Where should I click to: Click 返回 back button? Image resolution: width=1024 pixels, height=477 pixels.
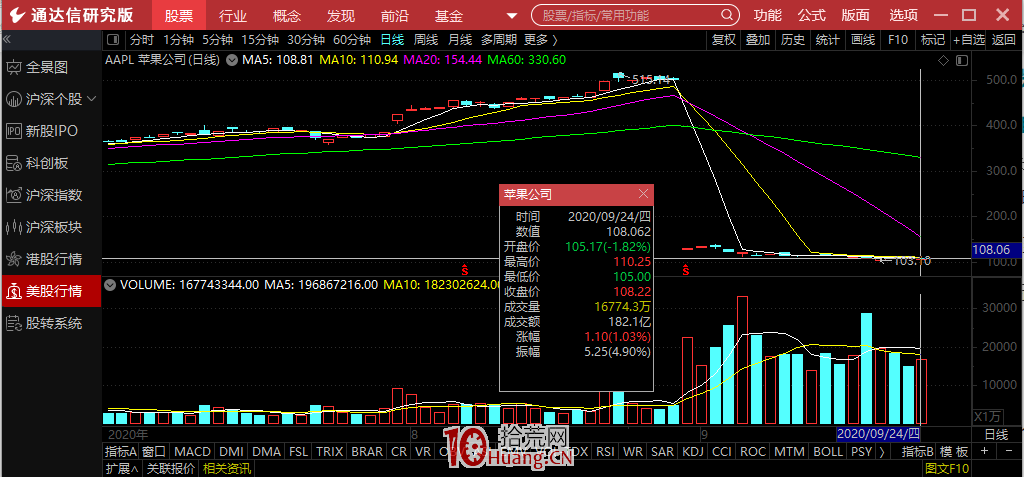coord(1004,40)
